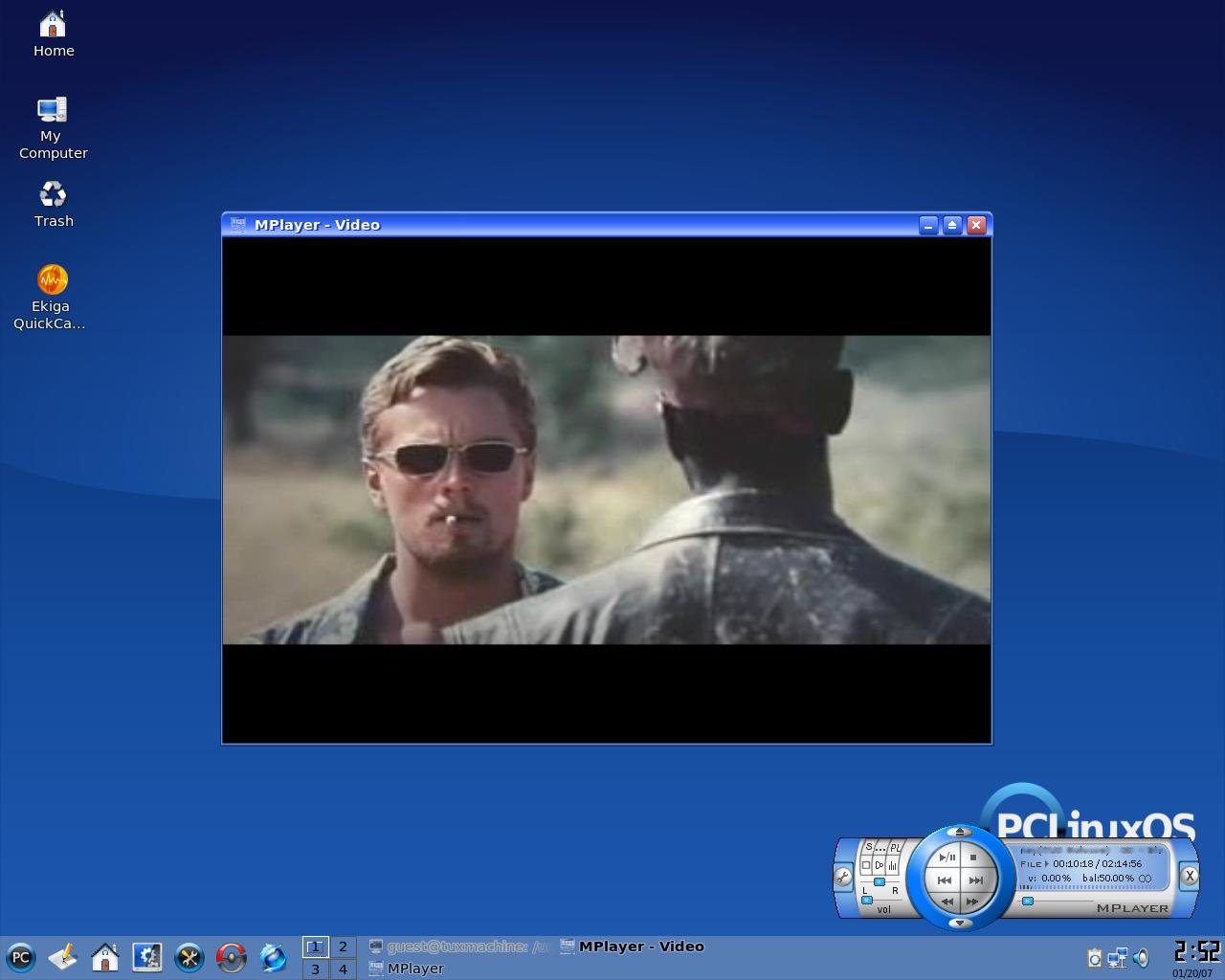Skip to the next track in MPlayer
The width and height of the screenshot is (1225, 980).
(976, 880)
